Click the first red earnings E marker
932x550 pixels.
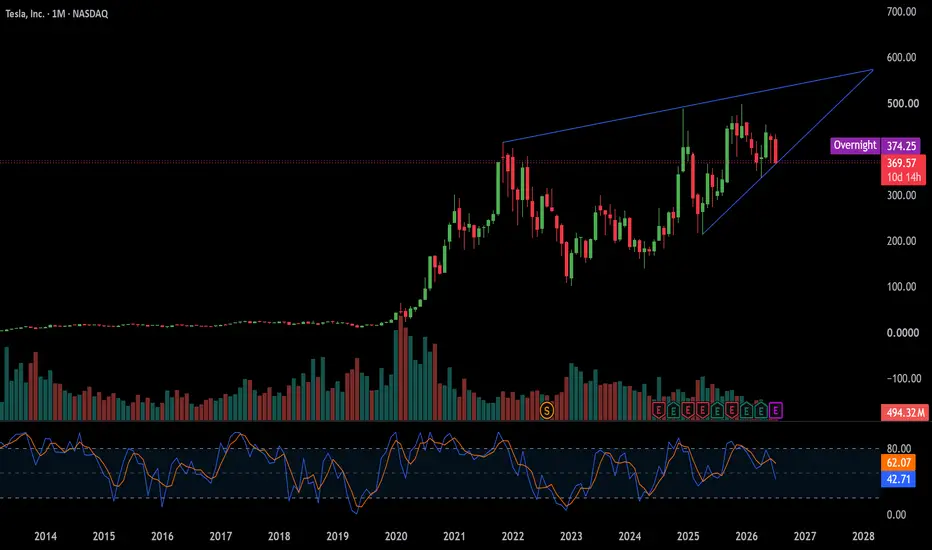coord(658,410)
